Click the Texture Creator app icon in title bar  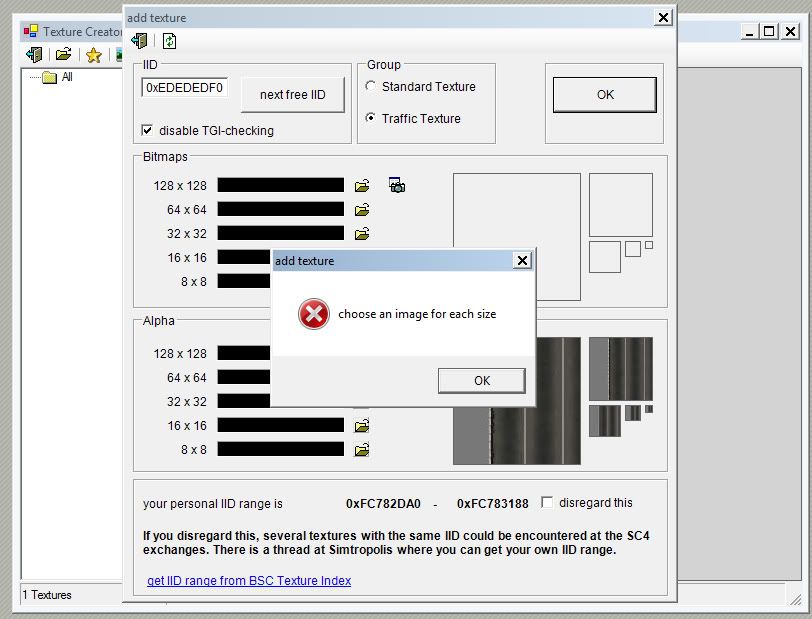[x=31, y=32]
